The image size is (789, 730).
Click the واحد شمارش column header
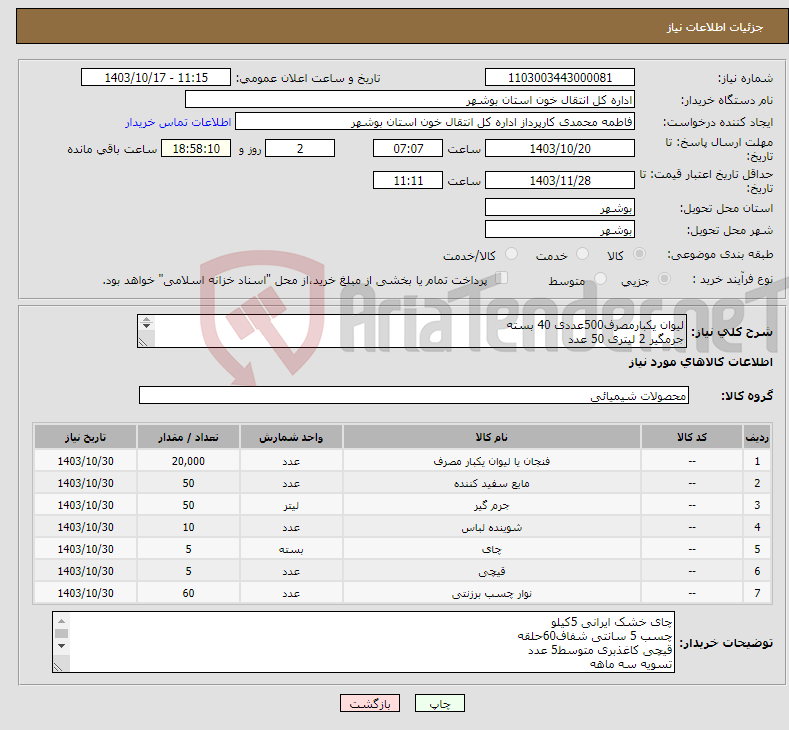pos(291,437)
